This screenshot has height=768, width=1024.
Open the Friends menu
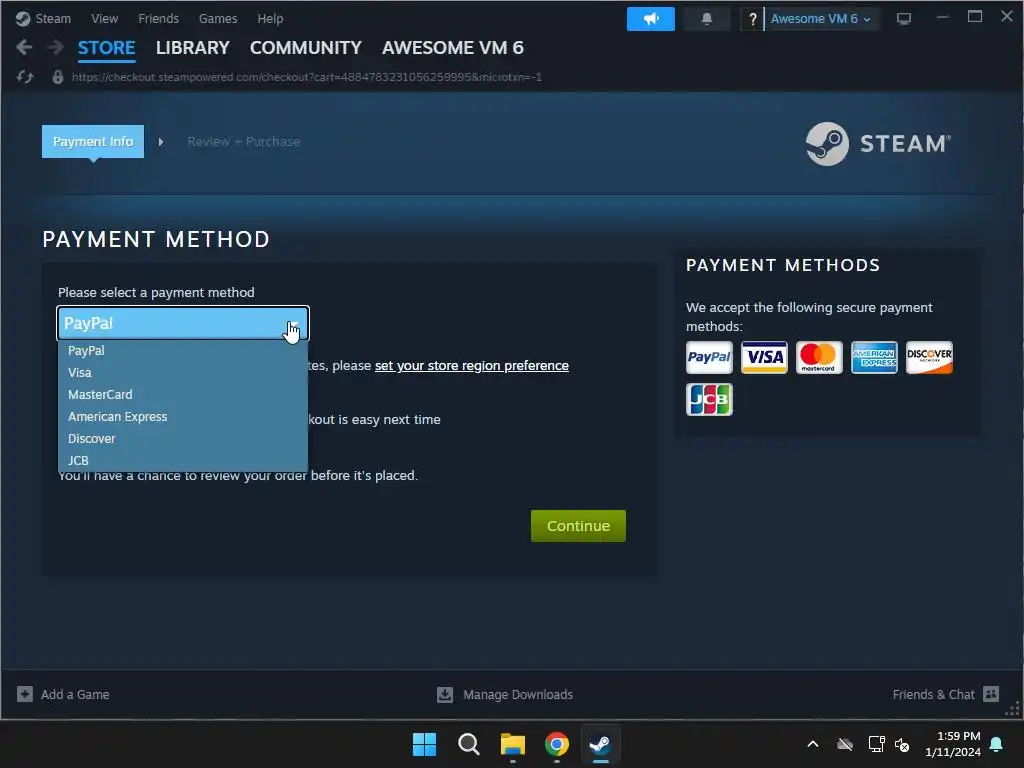(158, 18)
